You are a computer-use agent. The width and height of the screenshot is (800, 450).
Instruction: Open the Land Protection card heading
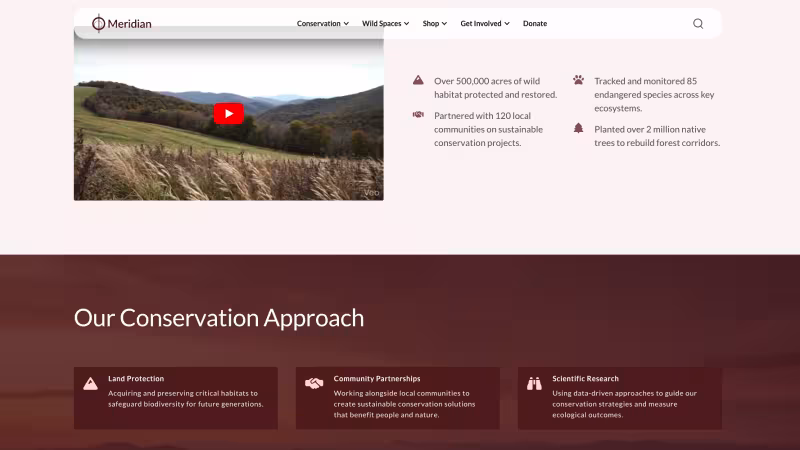tap(136, 379)
